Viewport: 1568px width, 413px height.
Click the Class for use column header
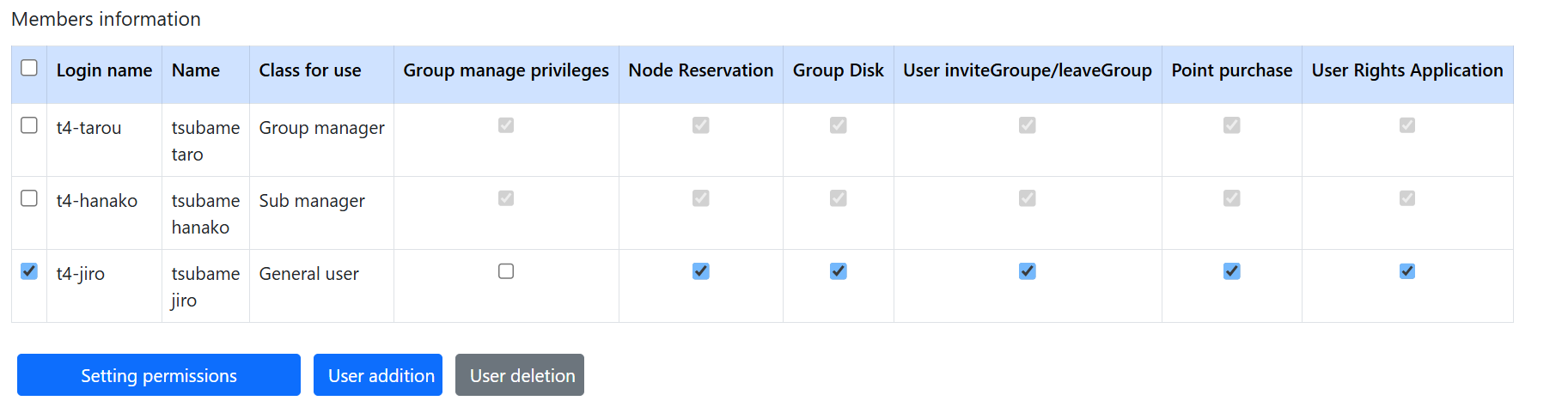pyautogui.click(x=310, y=70)
